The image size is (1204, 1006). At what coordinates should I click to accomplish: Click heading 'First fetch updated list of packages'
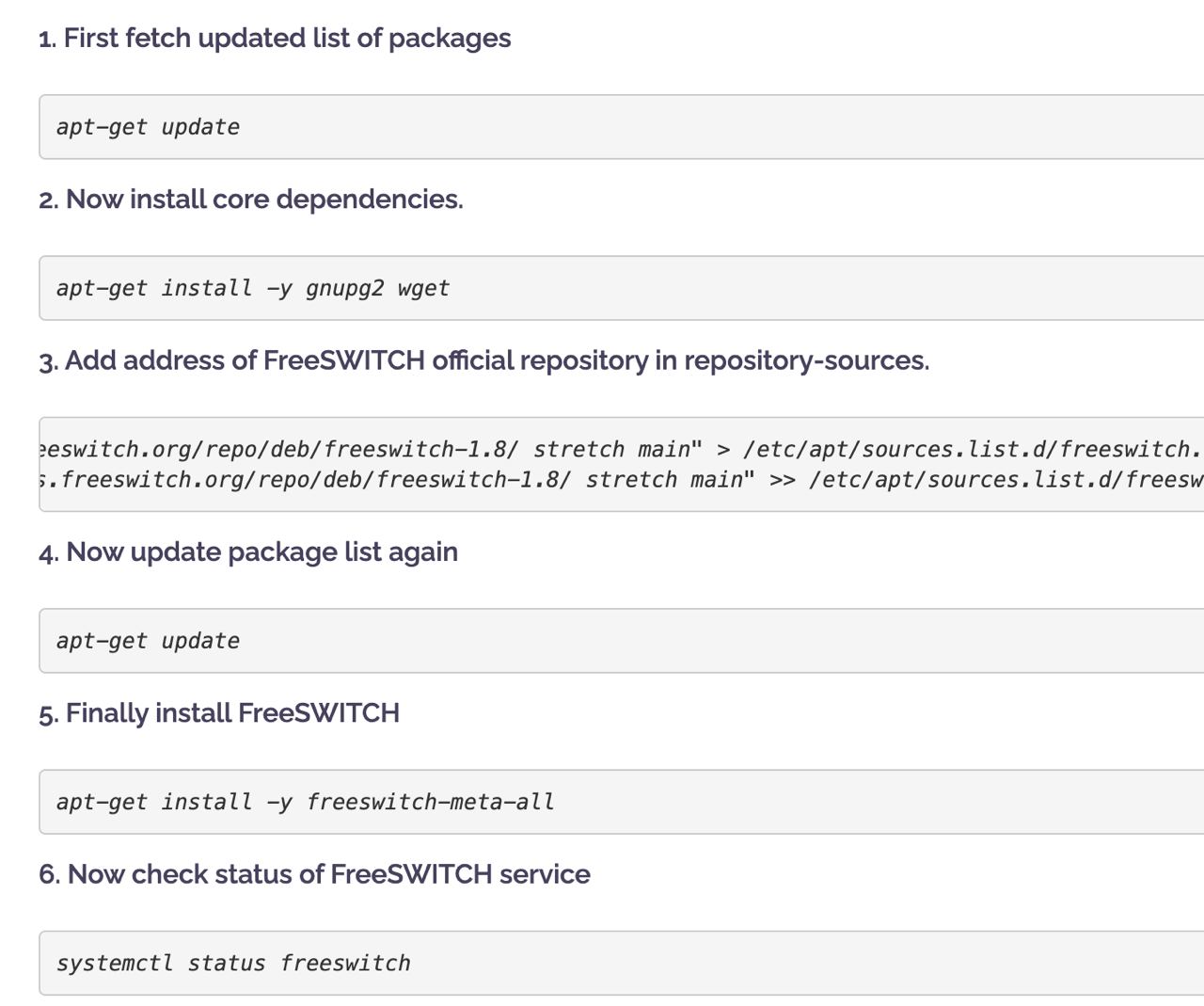(275, 39)
